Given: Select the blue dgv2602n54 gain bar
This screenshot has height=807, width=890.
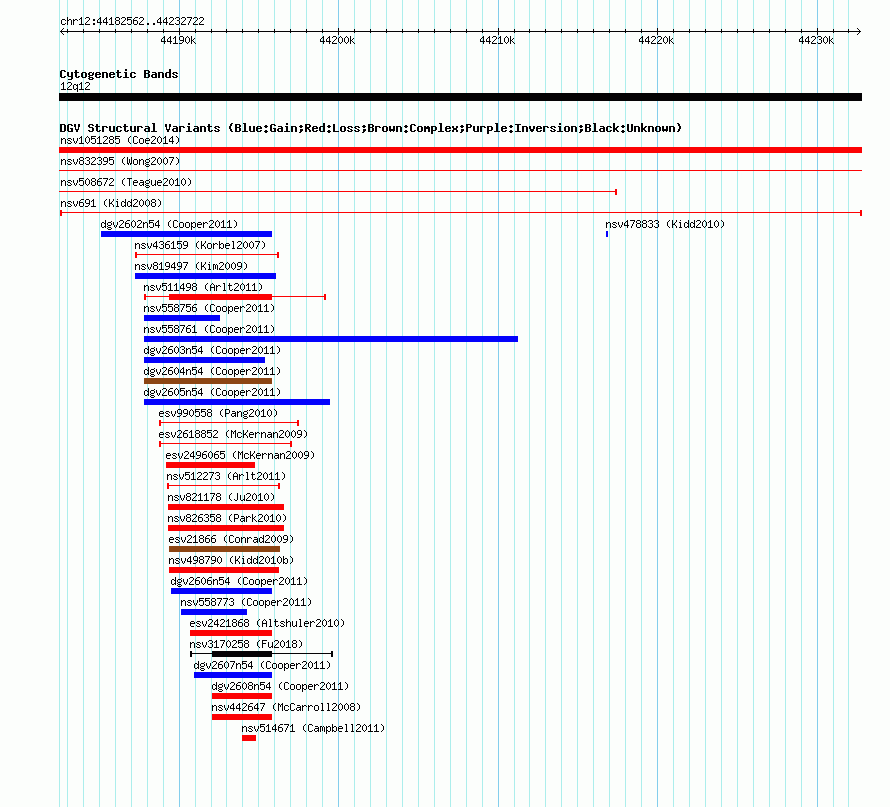Looking at the screenshot, I should pyautogui.click(x=186, y=234).
